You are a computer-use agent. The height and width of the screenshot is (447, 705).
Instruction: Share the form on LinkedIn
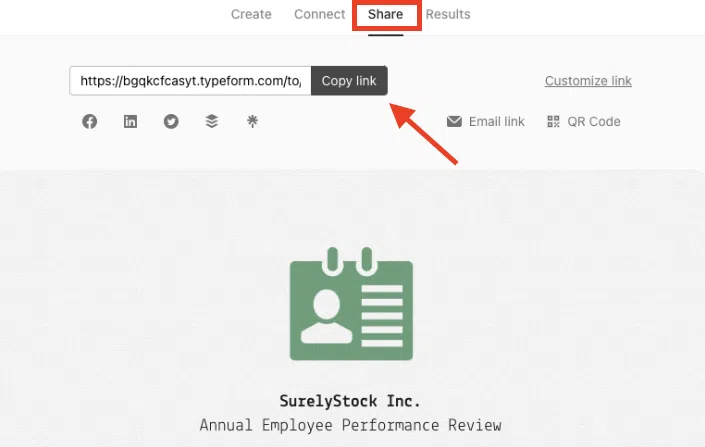coord(130,122)
